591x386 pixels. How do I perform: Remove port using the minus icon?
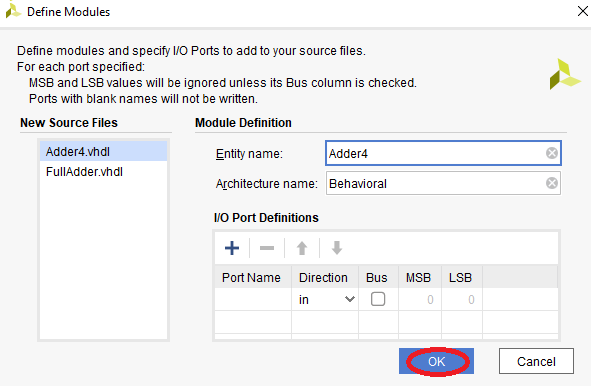pos(267,248)
